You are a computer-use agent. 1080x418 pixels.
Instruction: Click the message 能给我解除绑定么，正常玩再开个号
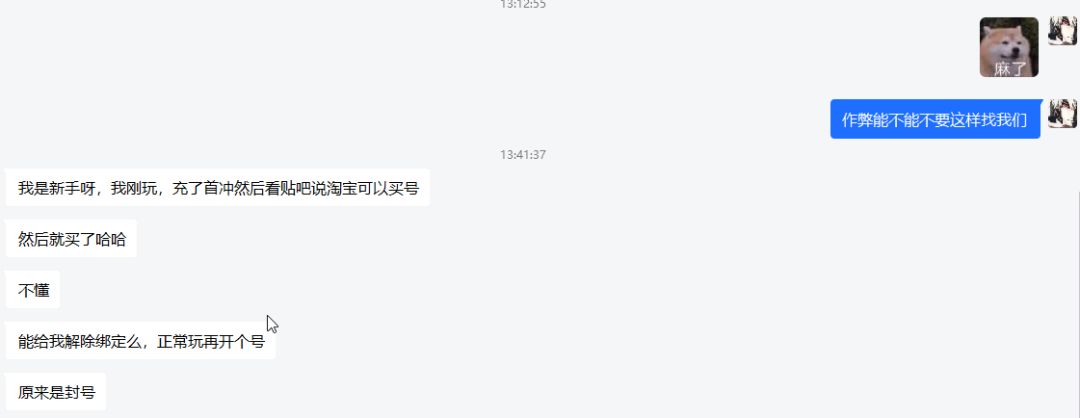tap(141, 341)
